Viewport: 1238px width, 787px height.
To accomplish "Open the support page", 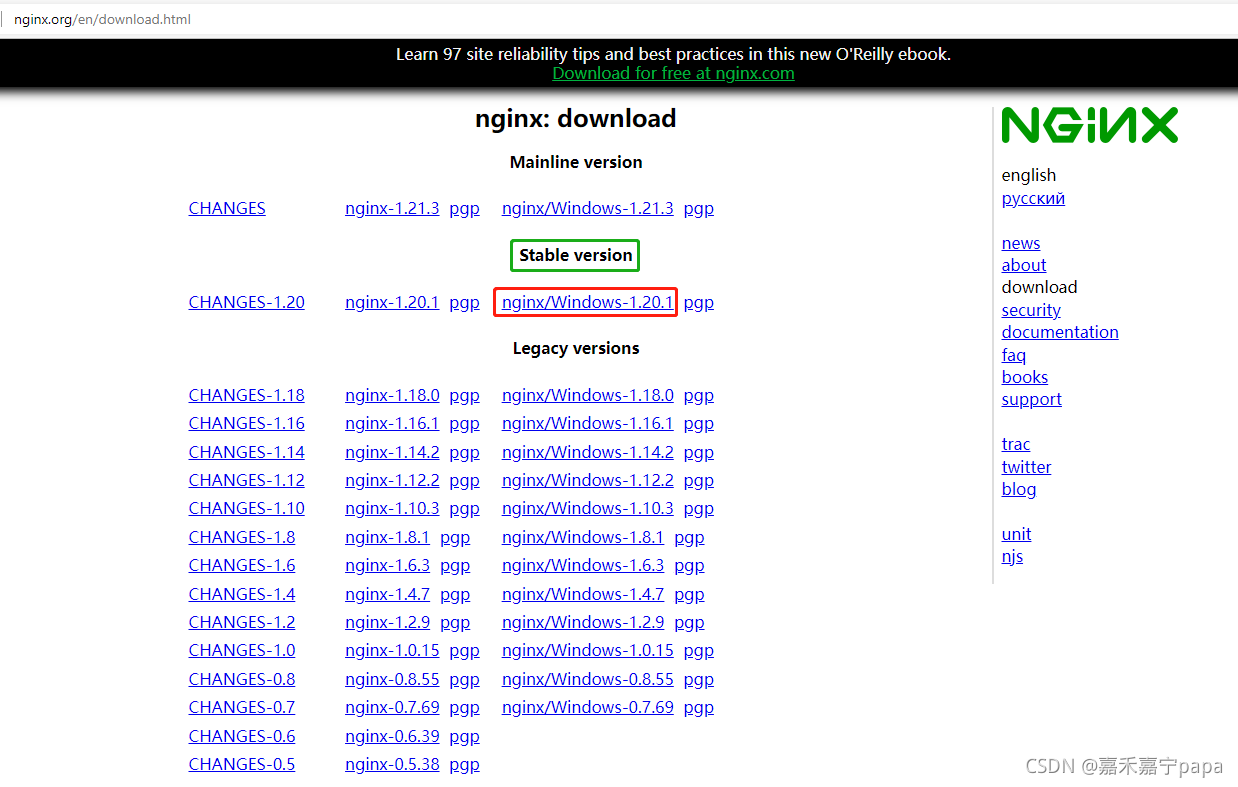I will click(x=1032, y=399).
